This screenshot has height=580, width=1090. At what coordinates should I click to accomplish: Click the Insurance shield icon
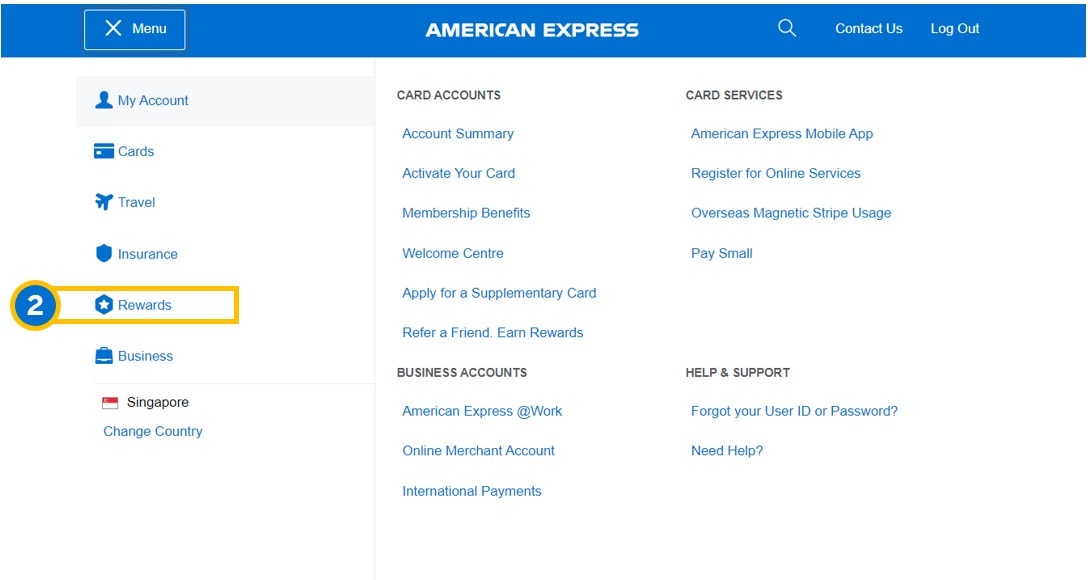tap(103, 254)
